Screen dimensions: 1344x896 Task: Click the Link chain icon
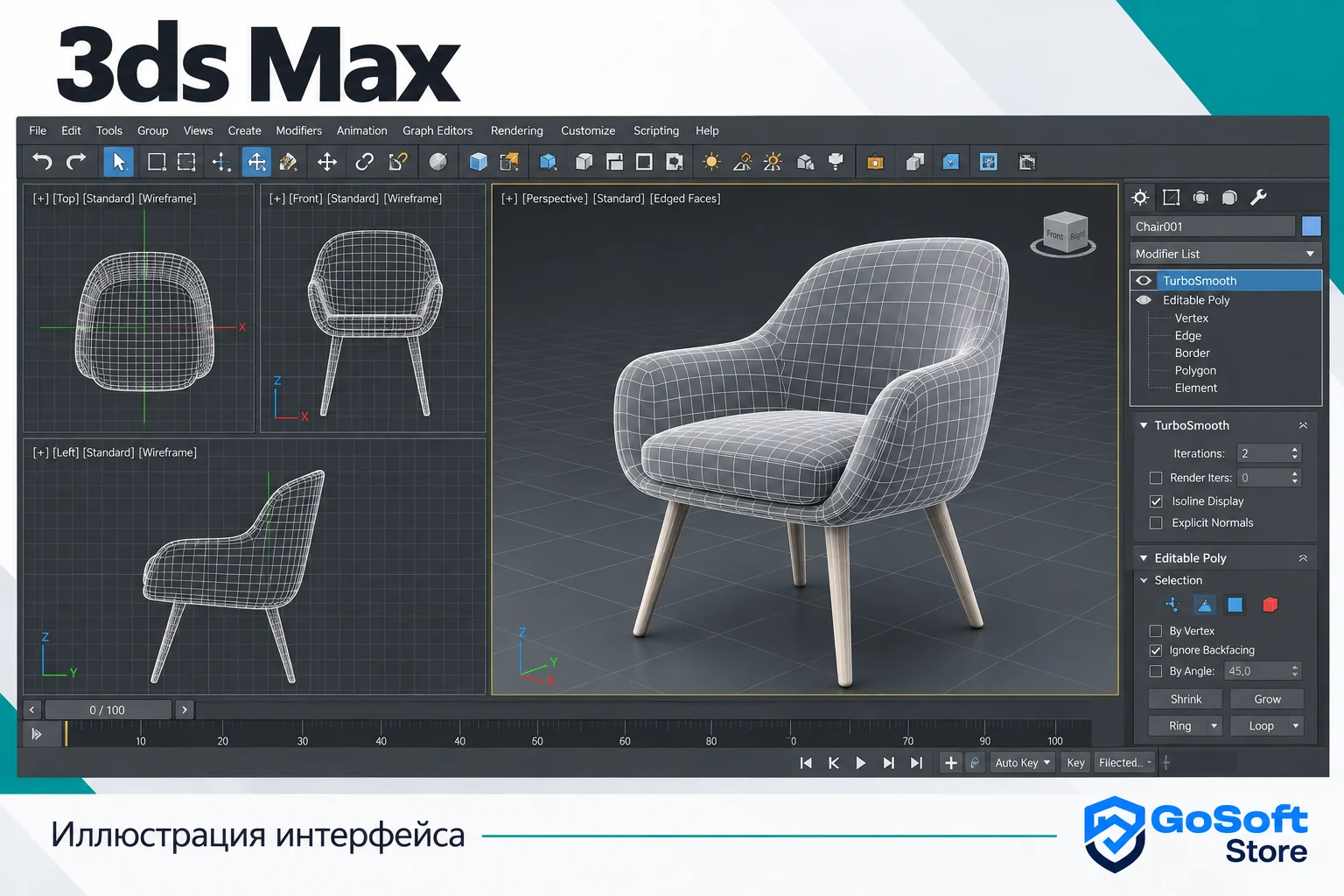[364, 162]
